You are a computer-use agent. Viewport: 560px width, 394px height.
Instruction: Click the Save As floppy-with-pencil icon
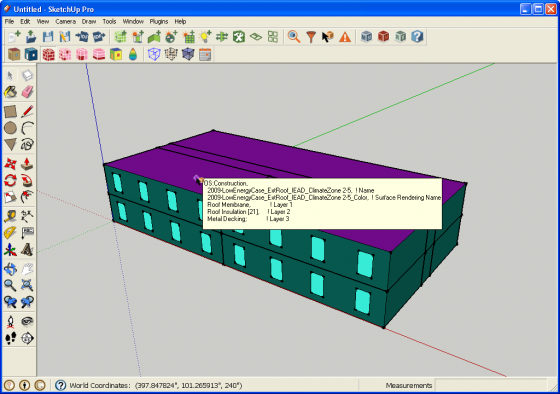(x=65, y=37)
